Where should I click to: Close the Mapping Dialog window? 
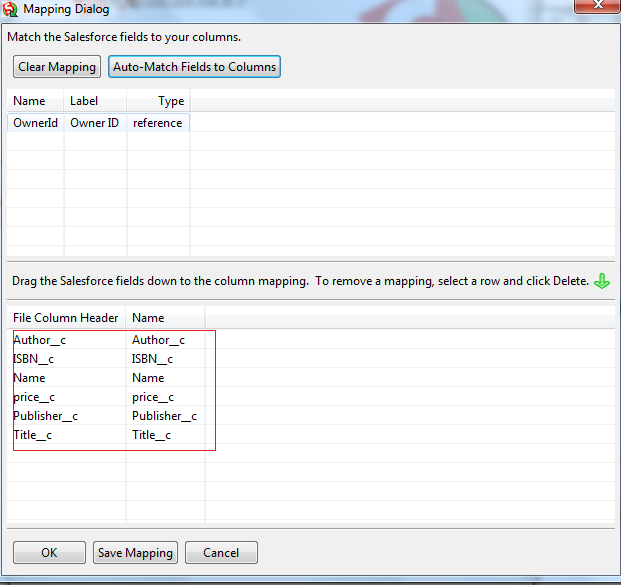tap(597, 6)
